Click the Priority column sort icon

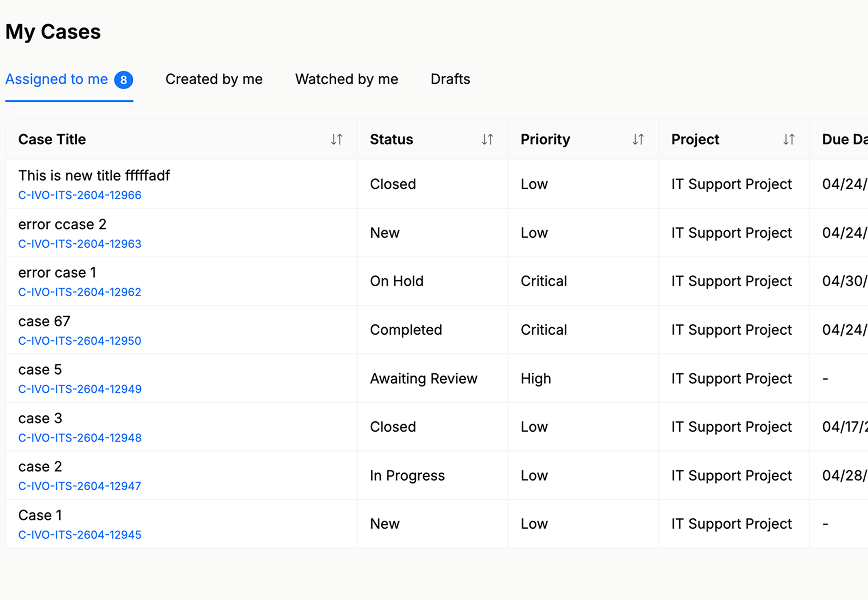[x=638, y=139]
